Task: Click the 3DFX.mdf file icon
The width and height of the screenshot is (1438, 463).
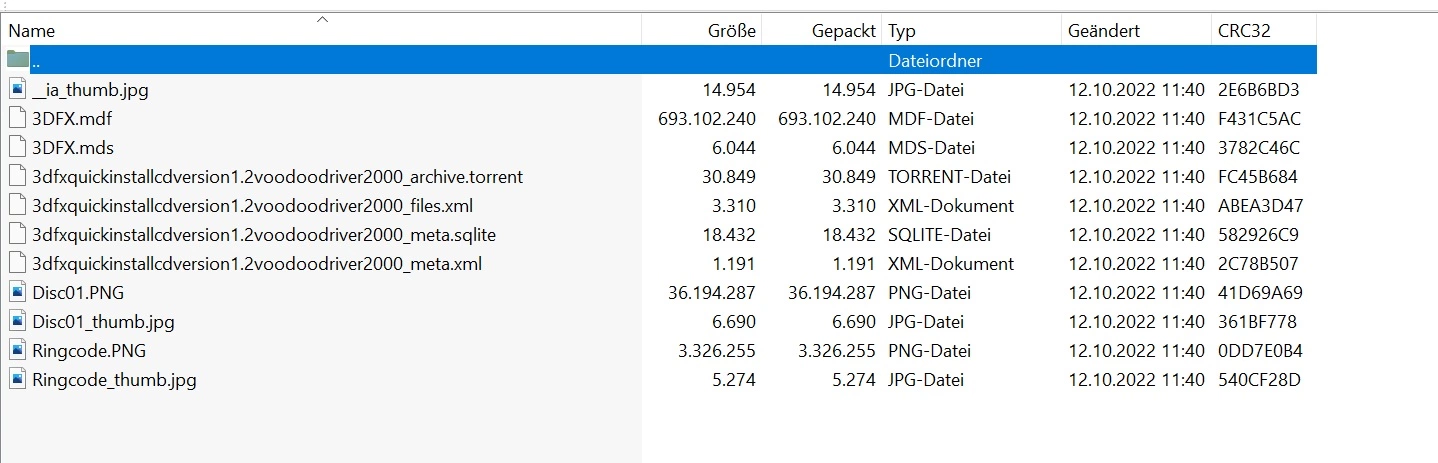Action: [x=17, y=118]
